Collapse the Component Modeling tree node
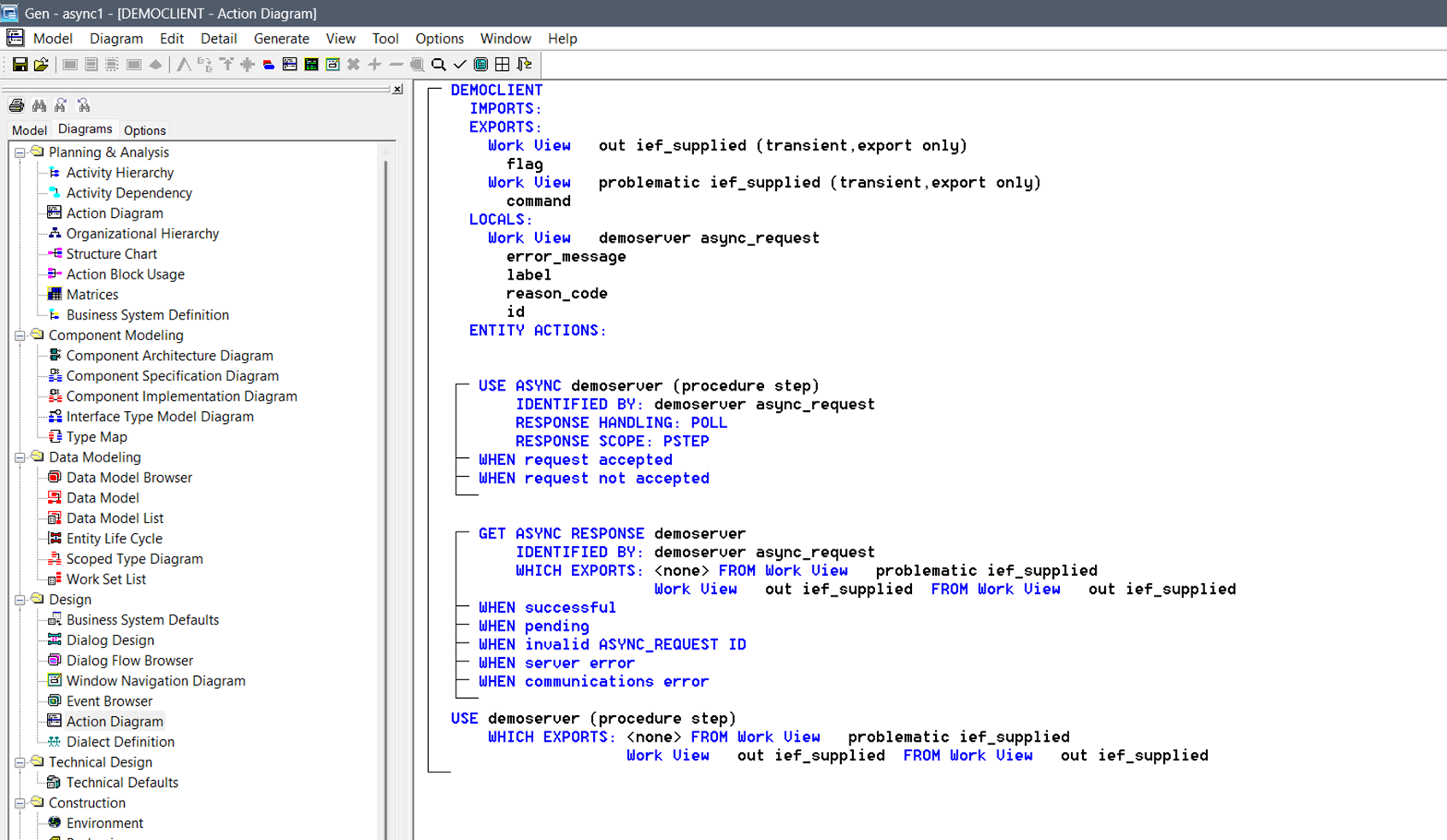This screenshot has height=840, width=1447. (x=20, y=336)
